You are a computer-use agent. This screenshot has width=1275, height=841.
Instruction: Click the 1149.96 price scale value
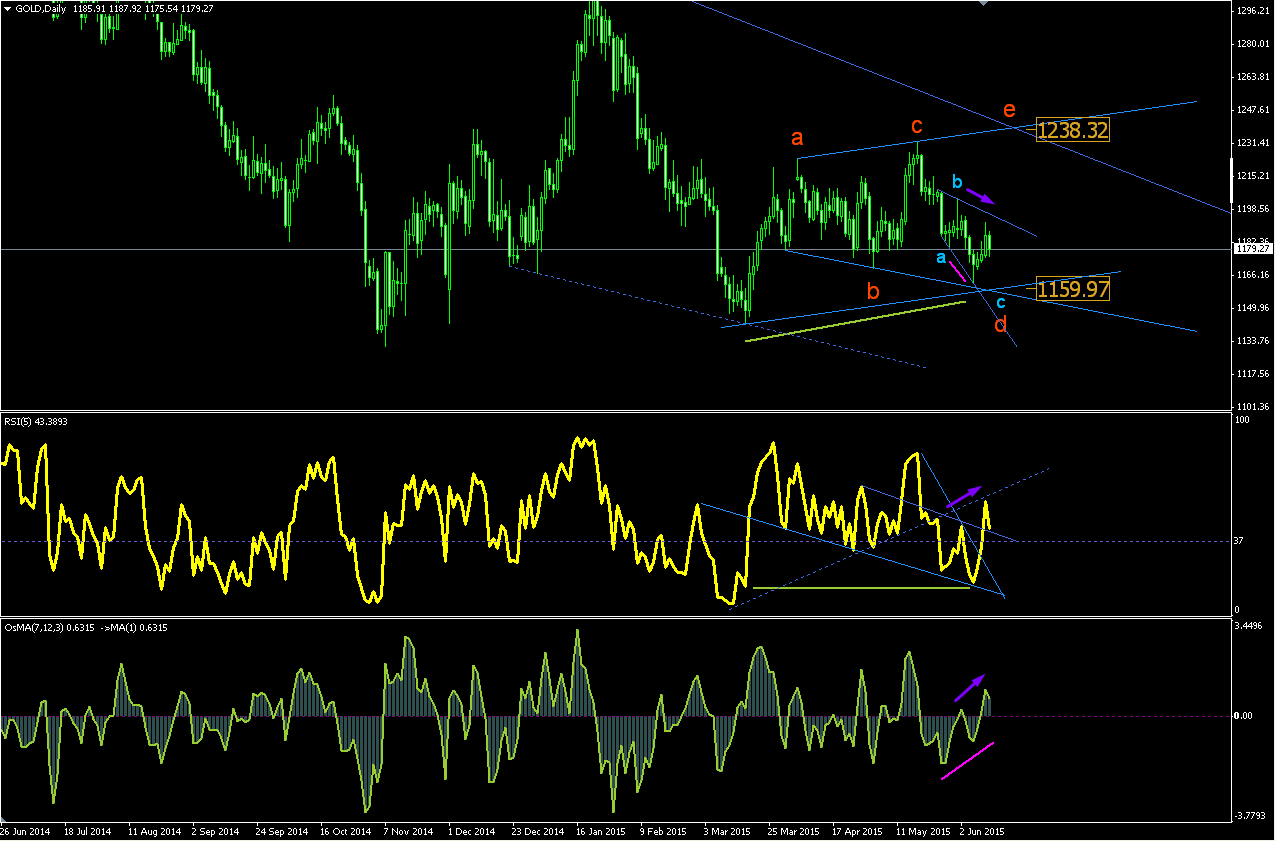(x=1253, y=308)
